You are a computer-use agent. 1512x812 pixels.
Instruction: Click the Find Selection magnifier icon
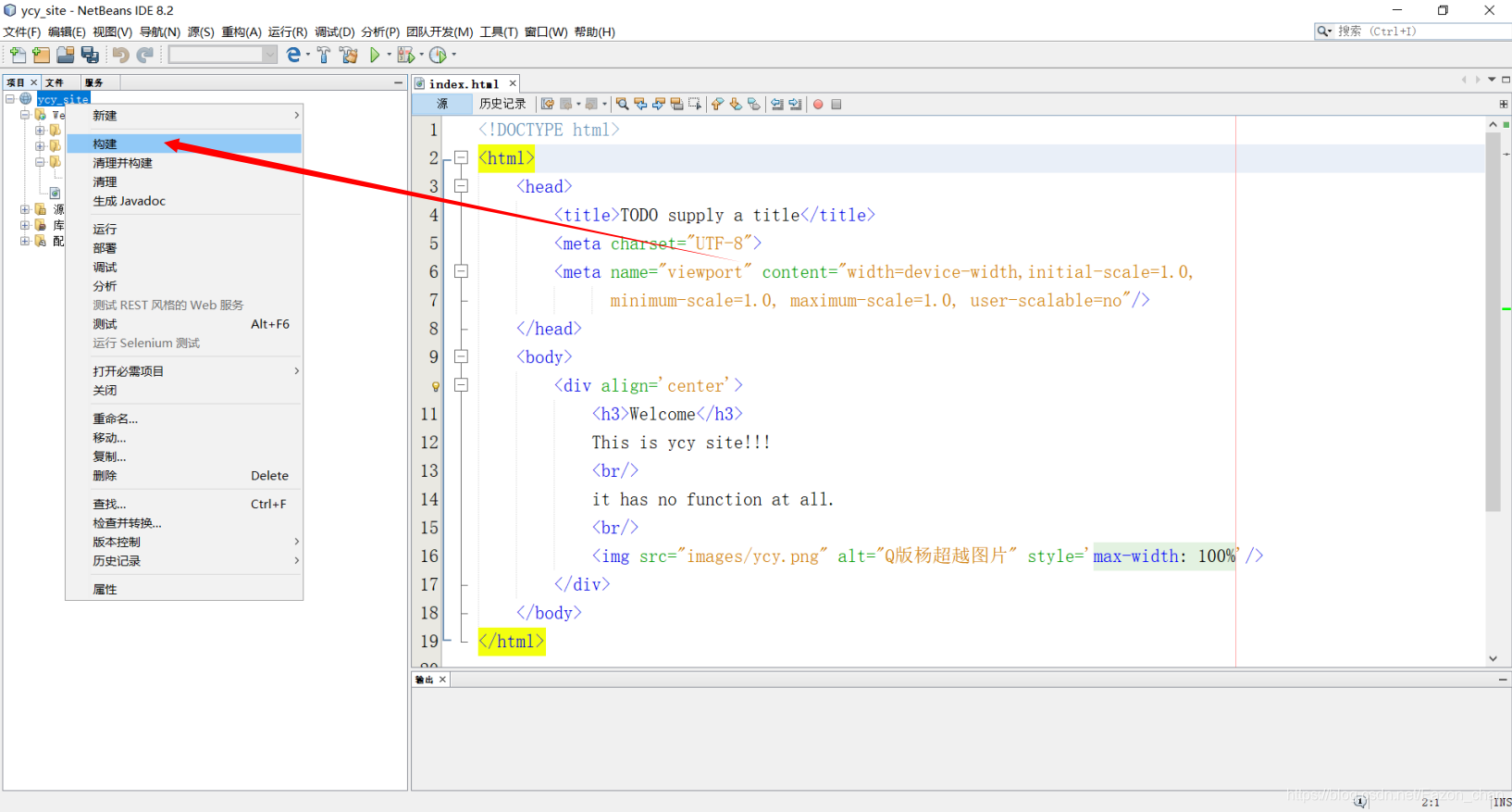[x=623, y=105]
